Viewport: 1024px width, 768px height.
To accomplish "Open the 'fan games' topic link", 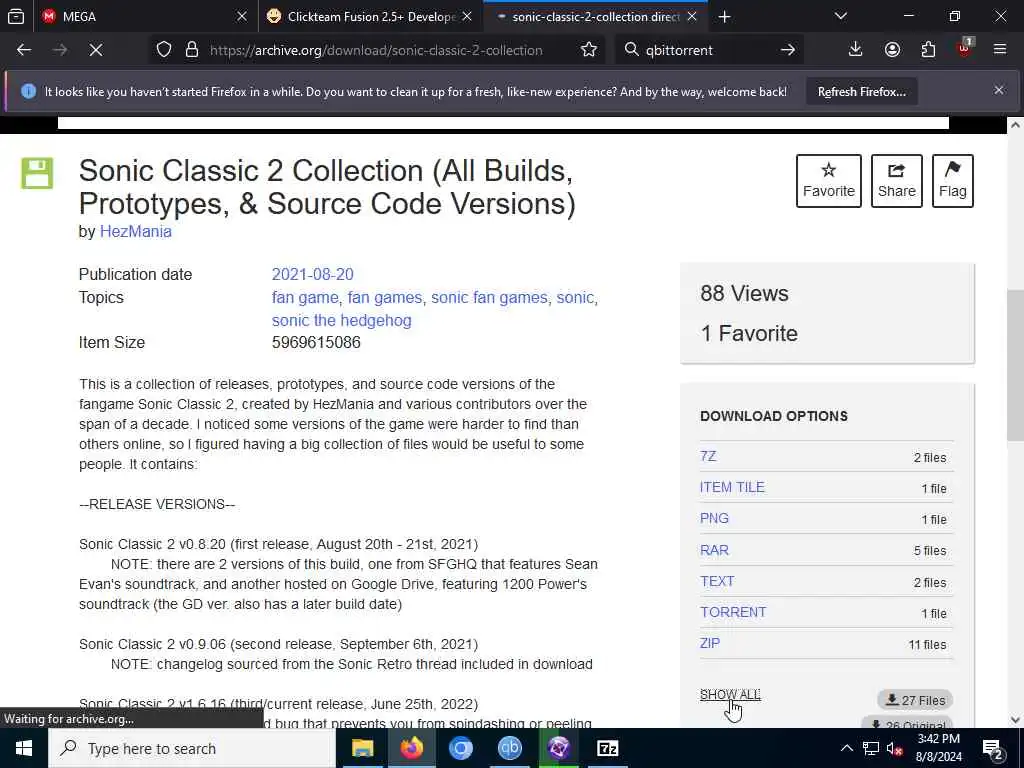I will (385, 298).
